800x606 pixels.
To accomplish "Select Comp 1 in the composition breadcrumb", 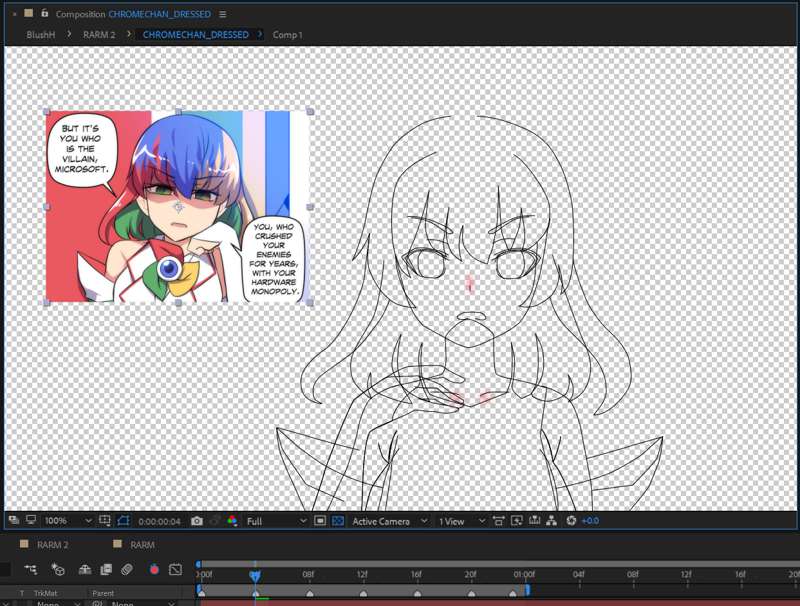I will click(x=287, y=35).
